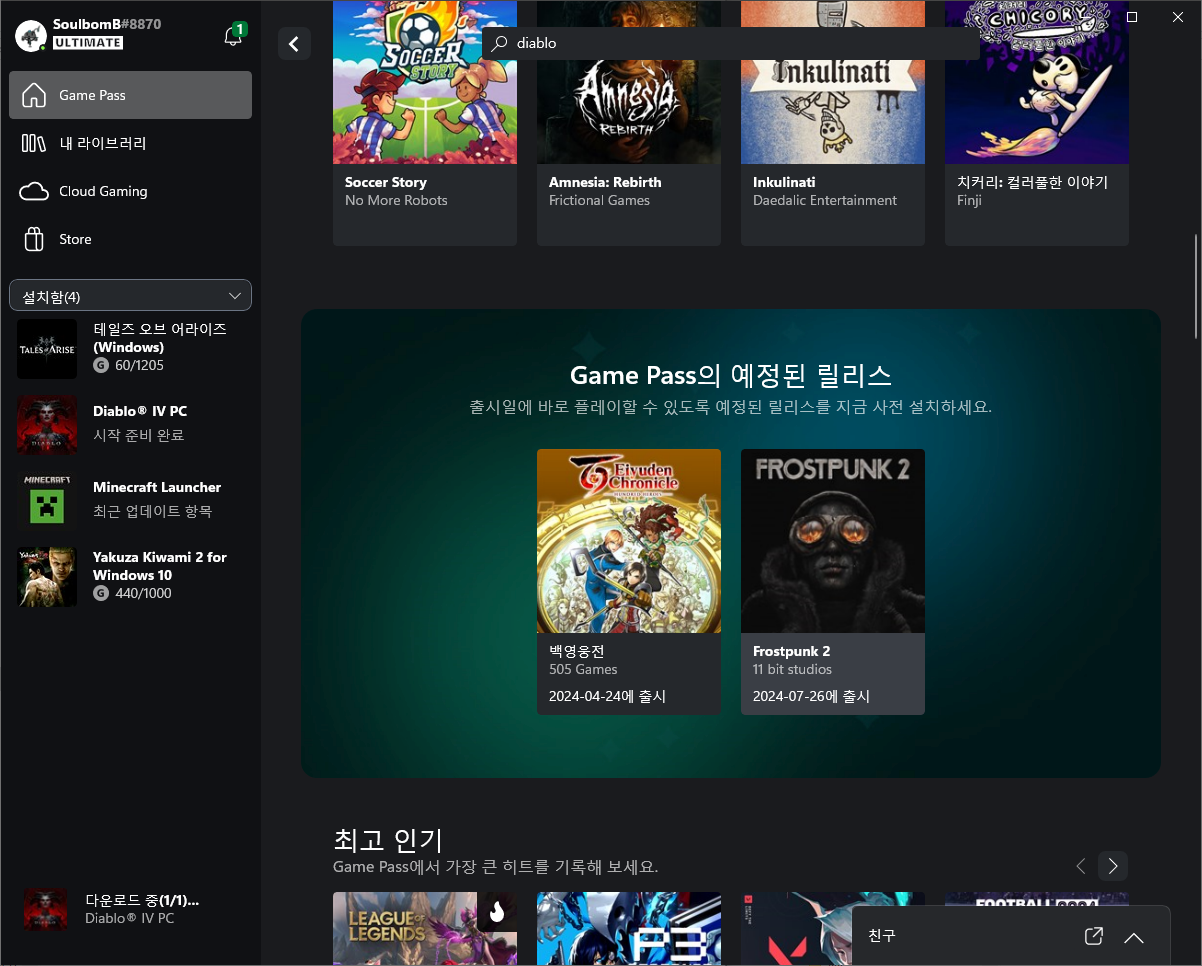
Task: Pop out the 친구 friends panel
Action: click(1094, 937)
